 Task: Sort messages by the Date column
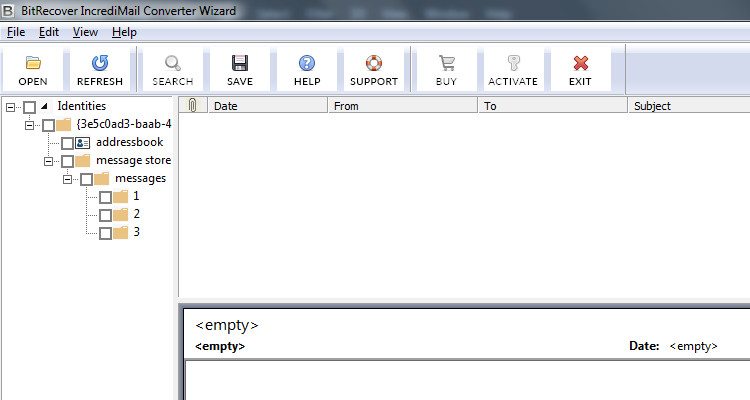point(268,105)
